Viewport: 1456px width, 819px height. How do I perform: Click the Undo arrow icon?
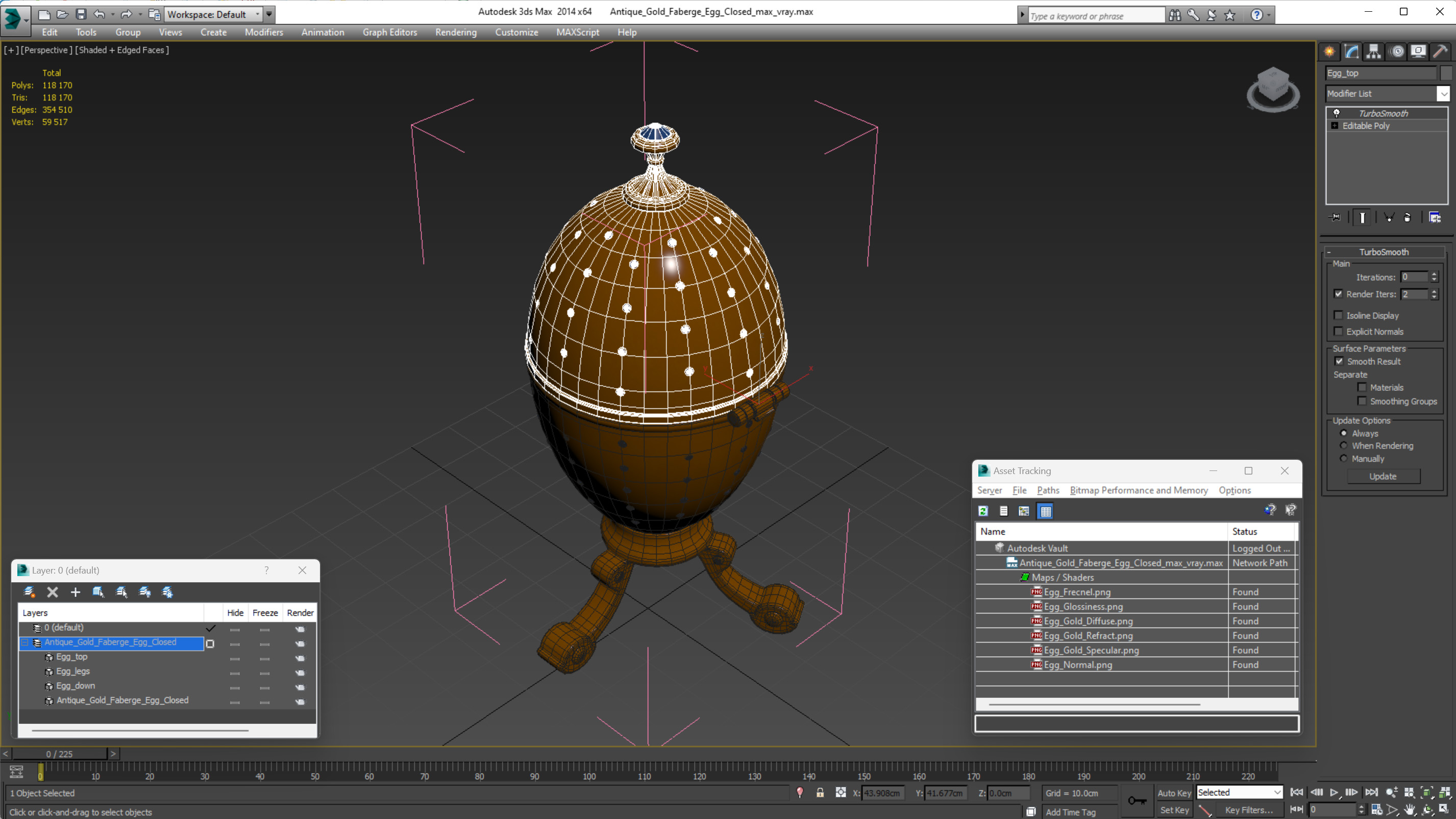coord(100,14)
